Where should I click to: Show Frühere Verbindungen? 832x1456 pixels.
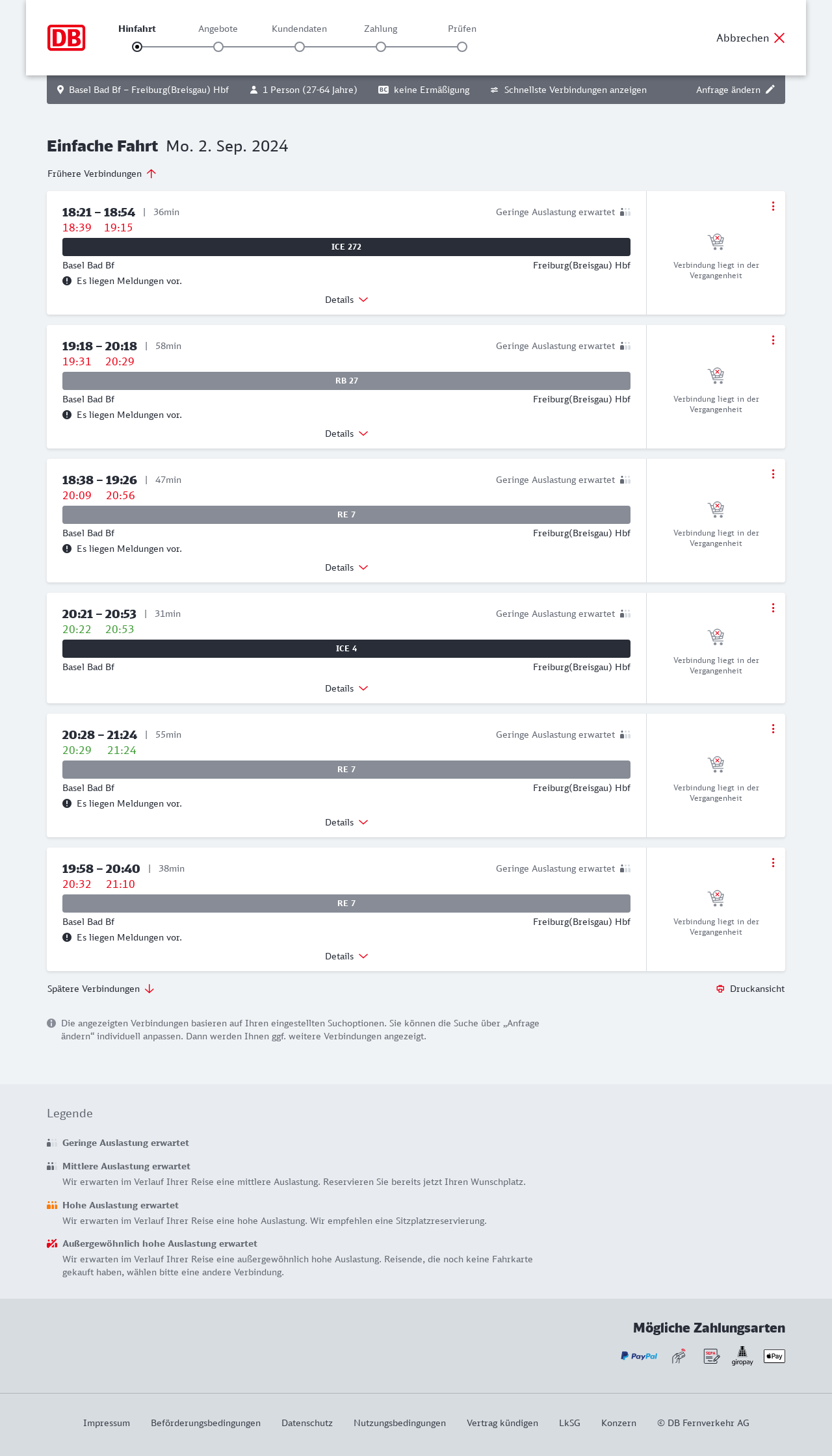tap(102, 174)
